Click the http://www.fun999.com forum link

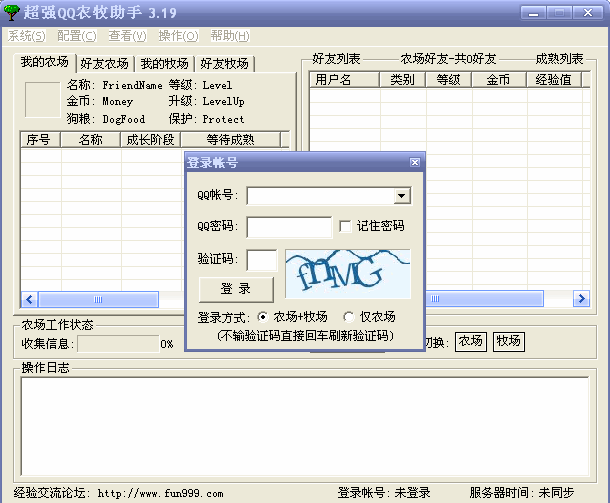[160, 494]
